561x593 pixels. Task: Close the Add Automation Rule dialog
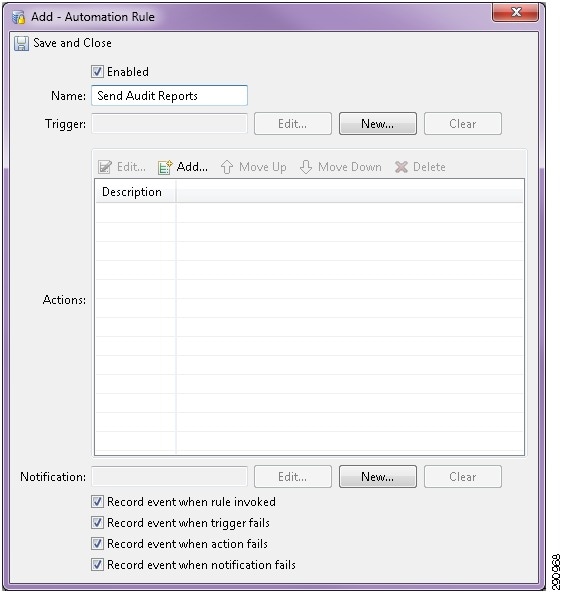click(515, 12)
